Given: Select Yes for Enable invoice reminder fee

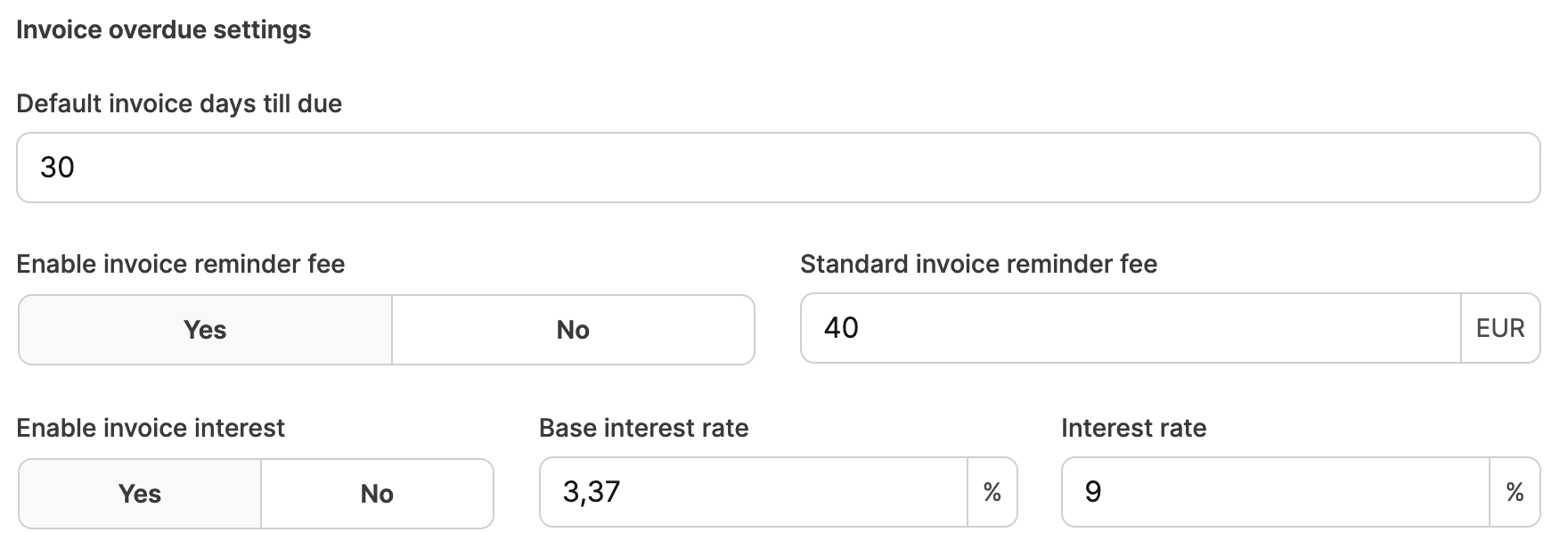Looking at the screenshot, I should [205, 330].
